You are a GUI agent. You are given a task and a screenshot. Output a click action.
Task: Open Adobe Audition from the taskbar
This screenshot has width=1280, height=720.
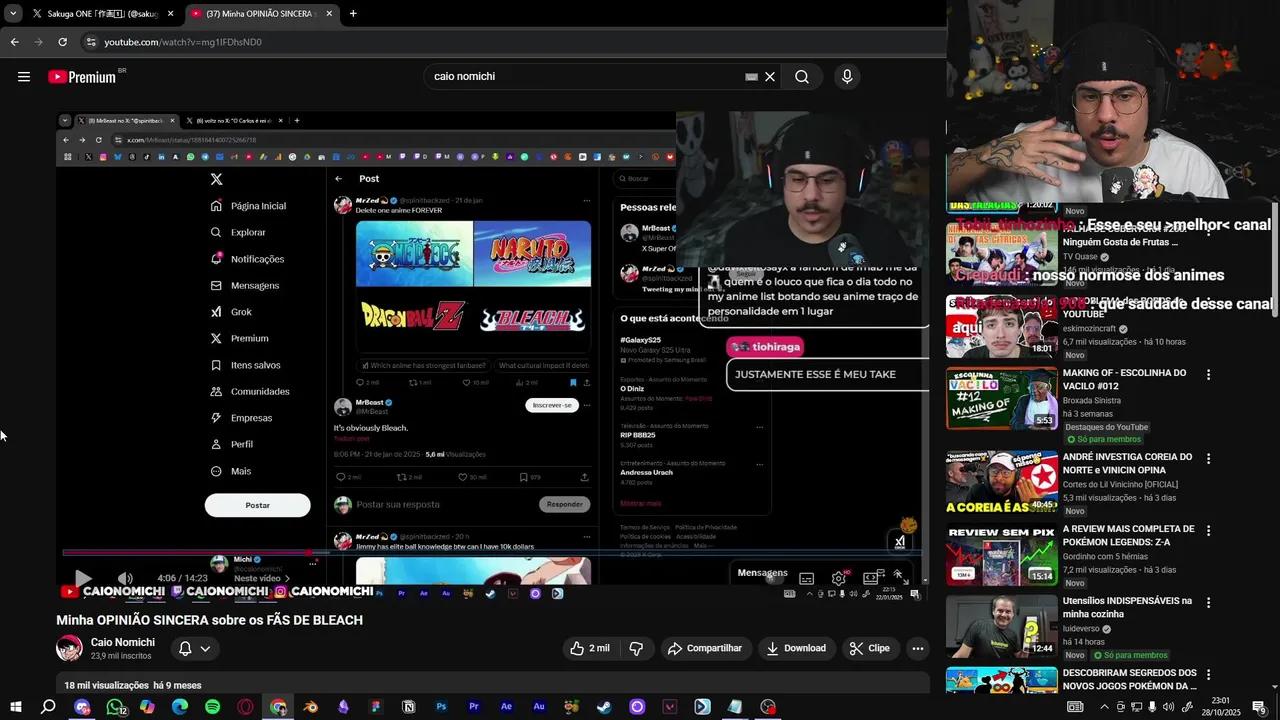(539, 707)
